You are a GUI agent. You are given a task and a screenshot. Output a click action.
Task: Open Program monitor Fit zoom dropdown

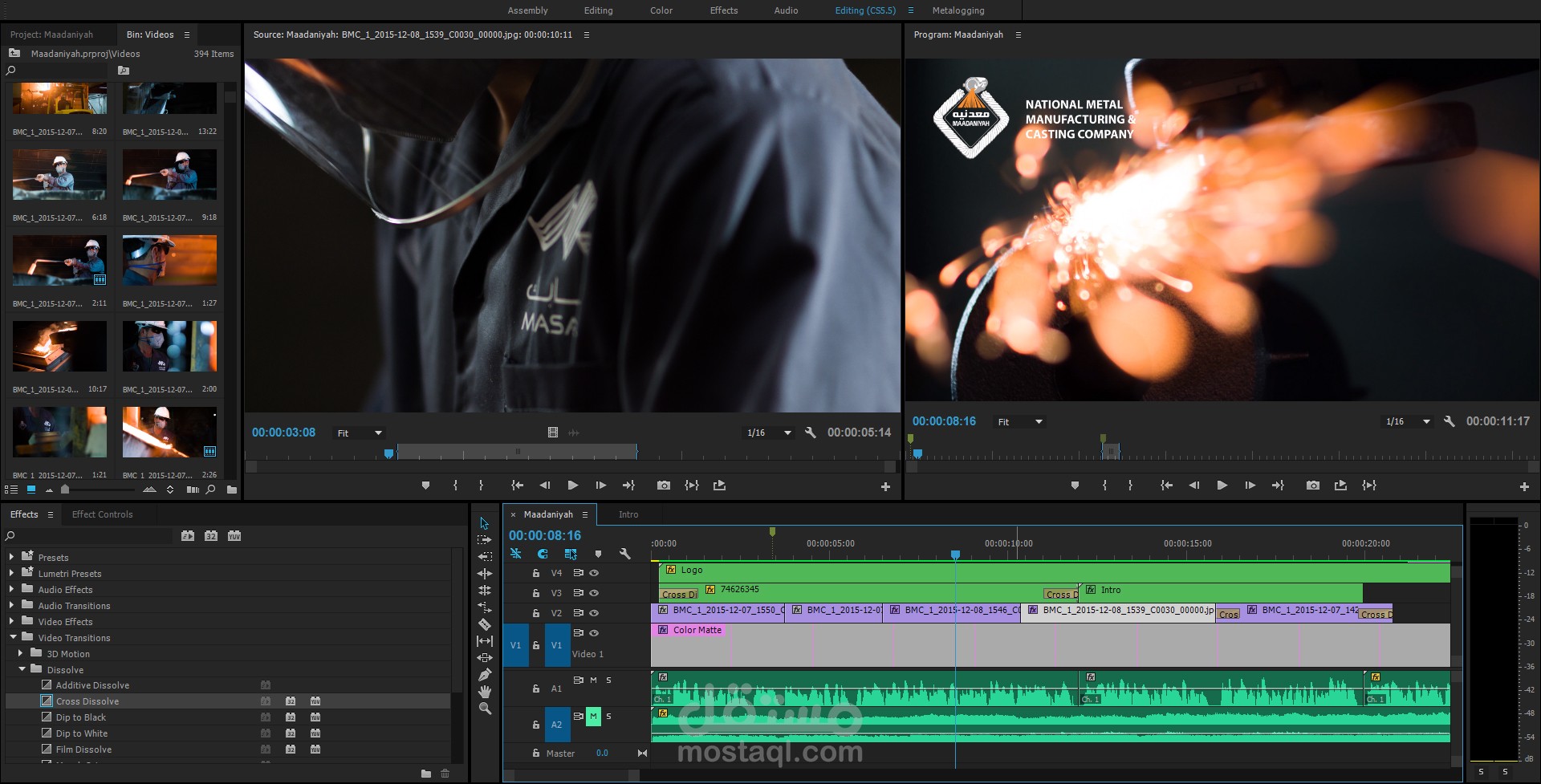coord(1020,422)
